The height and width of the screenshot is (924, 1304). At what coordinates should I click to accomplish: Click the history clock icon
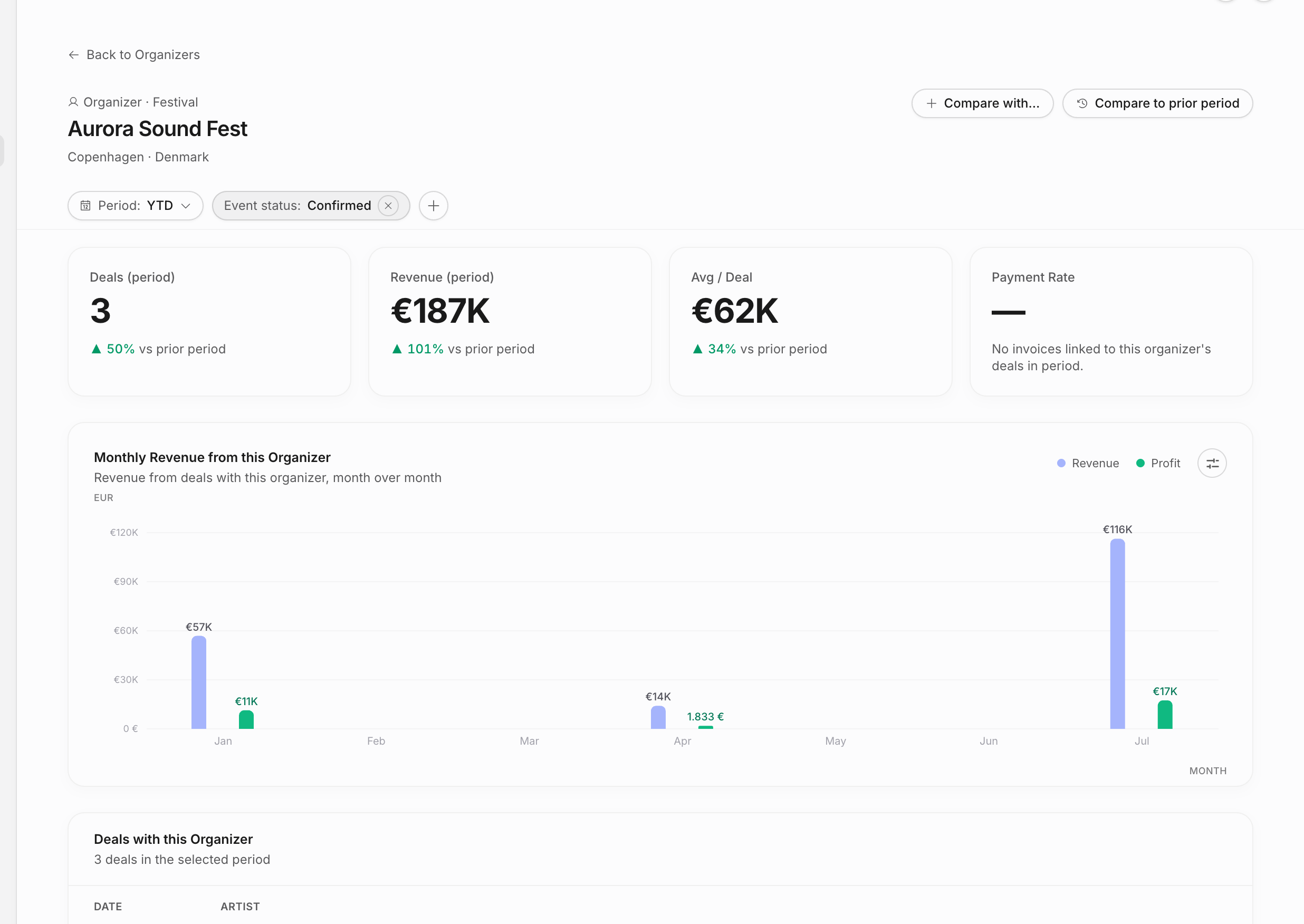[x=1082, y=103]
